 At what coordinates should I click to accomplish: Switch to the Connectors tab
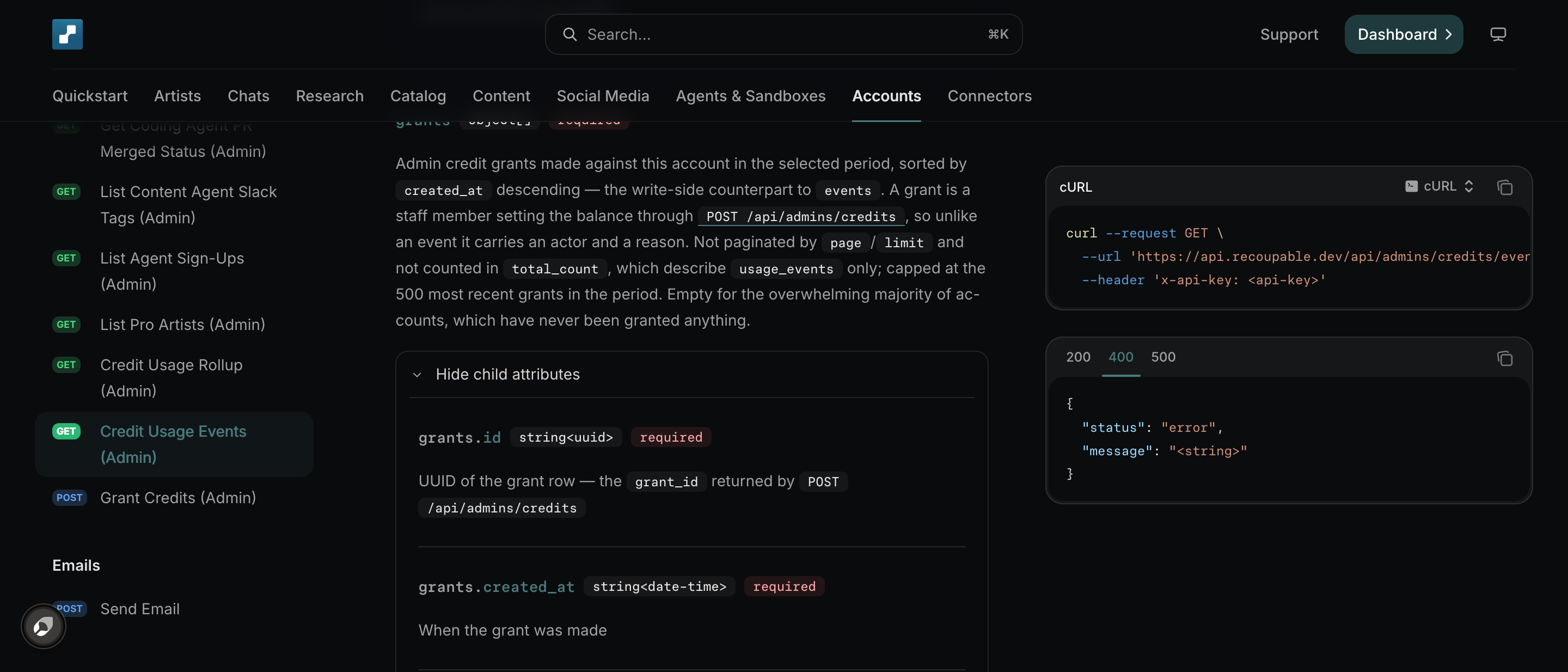click(989, 95)
